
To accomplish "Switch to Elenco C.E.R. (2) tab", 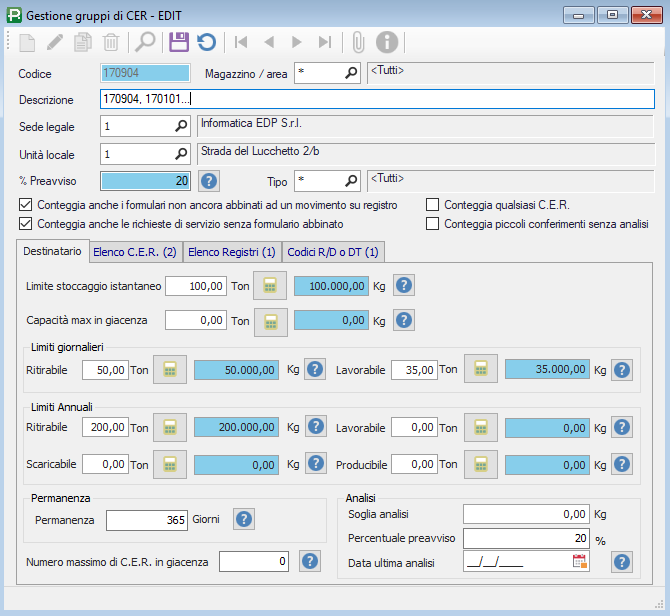I will (x=134, y=252).
